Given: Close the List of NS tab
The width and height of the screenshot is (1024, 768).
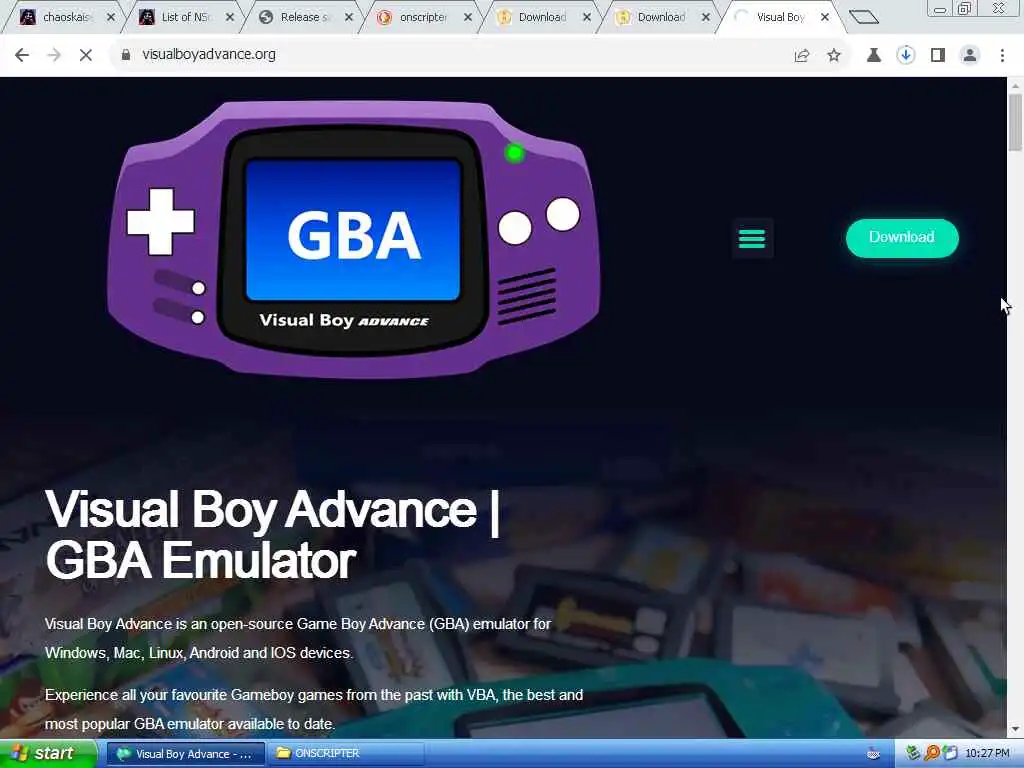Looking at the screenshot, I should click(x=229, y=18).
